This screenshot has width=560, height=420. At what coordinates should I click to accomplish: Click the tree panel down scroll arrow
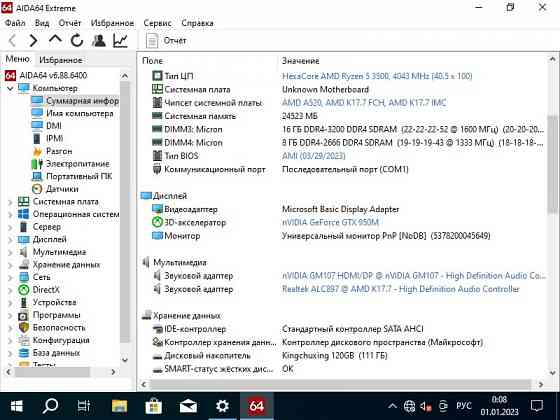click(125, 360)
